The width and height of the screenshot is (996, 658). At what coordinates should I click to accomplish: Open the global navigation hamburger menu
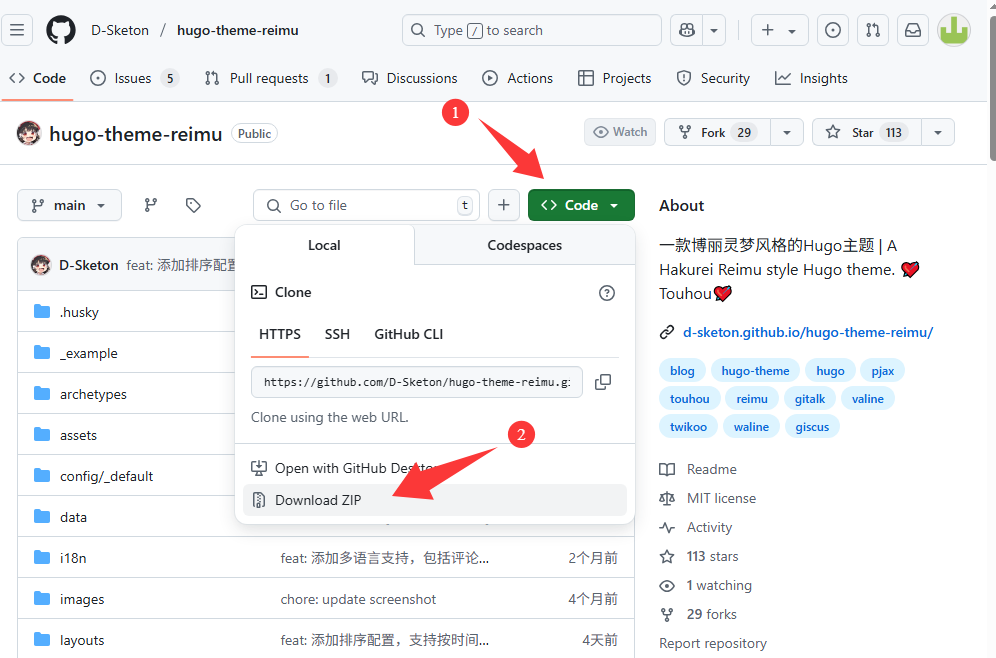[17, 30]
